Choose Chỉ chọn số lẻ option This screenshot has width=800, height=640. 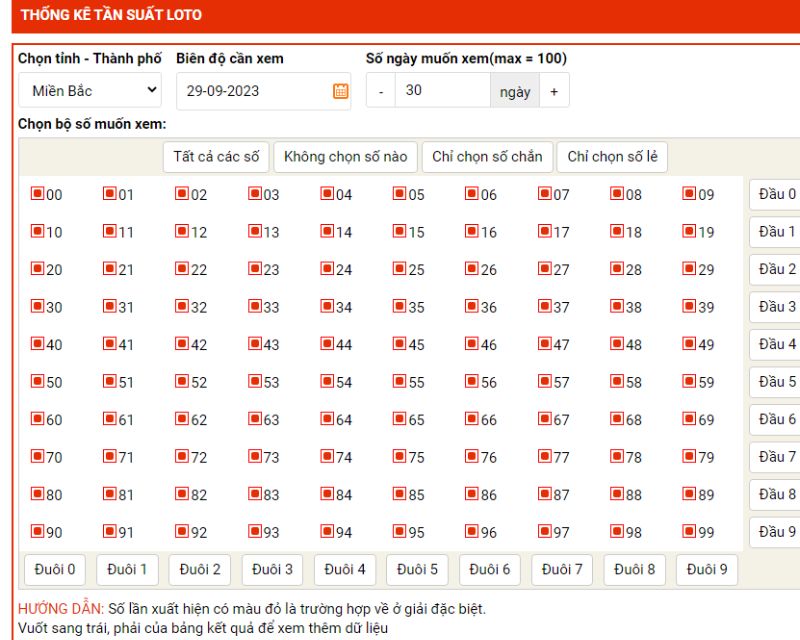(612, 157)
